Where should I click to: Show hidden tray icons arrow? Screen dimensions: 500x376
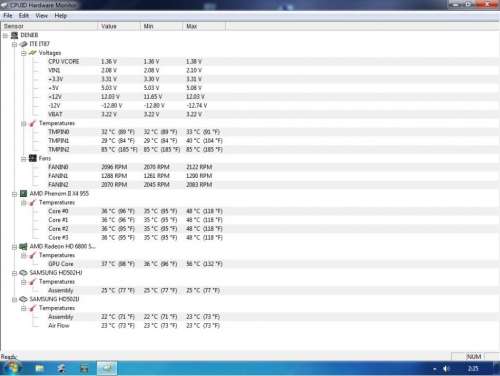(x=435, y=369)
